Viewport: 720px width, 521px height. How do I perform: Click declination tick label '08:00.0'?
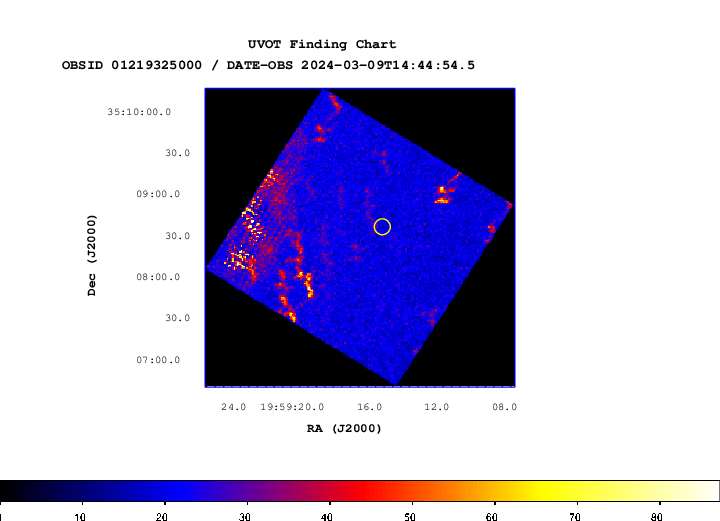pos(158,277)
